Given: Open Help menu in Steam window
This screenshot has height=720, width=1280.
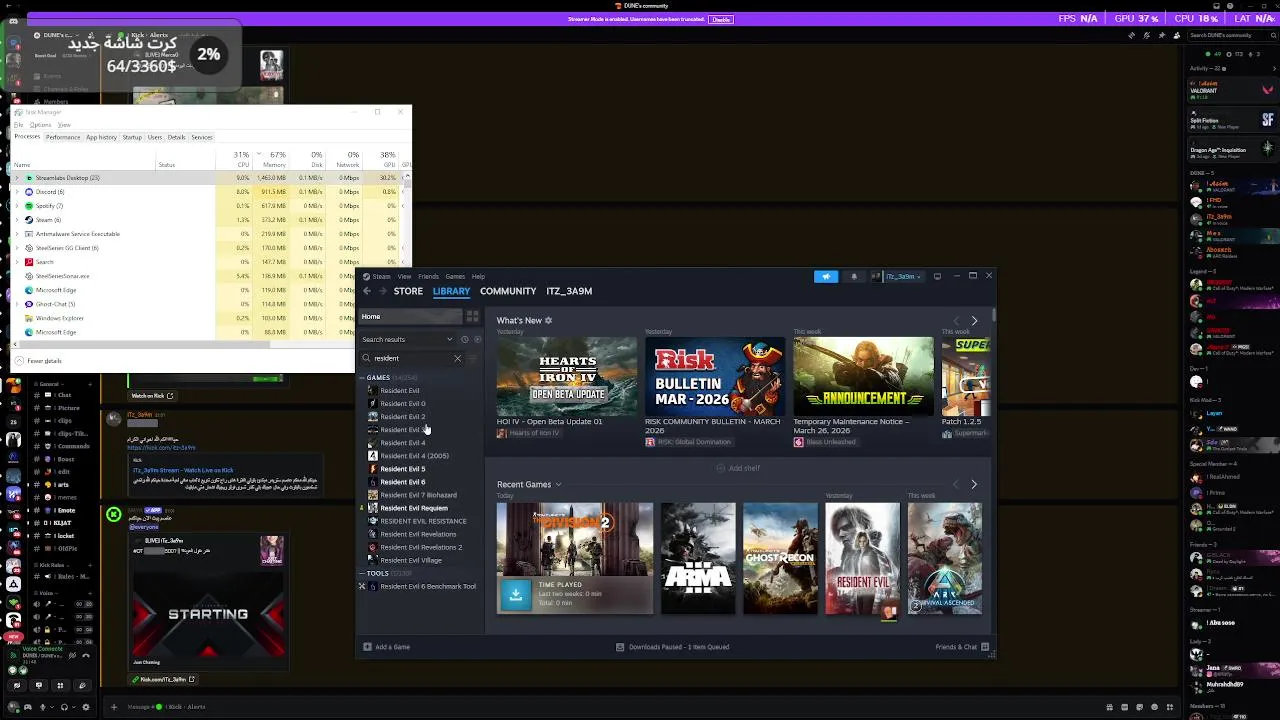Looking at the screenshot, I should coord(478,276).
